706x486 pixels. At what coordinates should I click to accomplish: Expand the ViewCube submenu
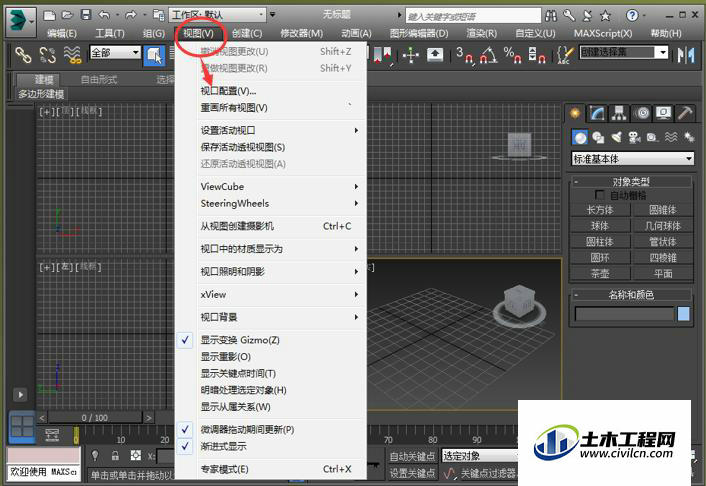coord(270,186)
